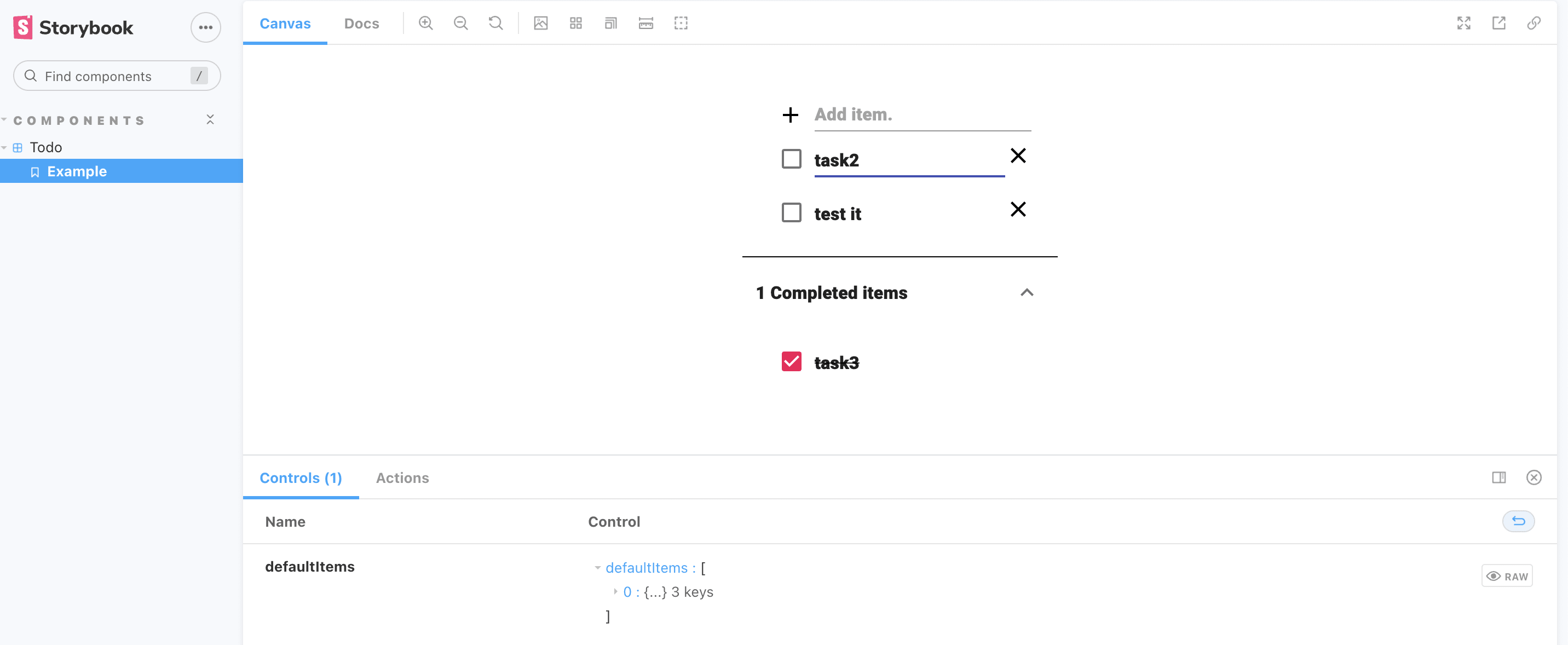
Task: Collapse all sidebar components
Action: tap(210, 119)
